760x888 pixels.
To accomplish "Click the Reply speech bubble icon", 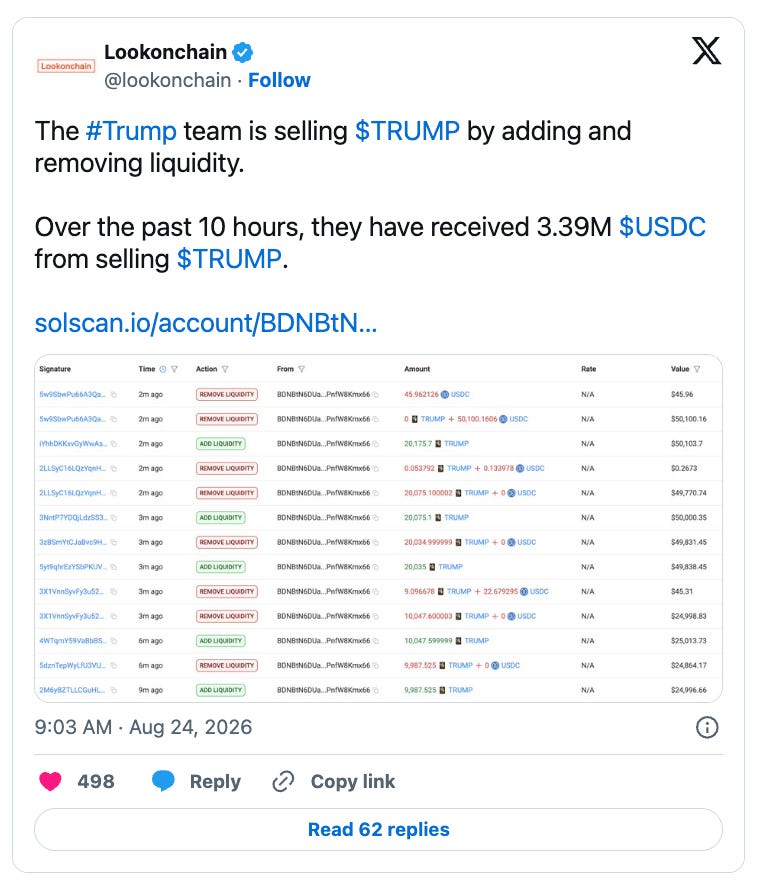I will 163,782.
